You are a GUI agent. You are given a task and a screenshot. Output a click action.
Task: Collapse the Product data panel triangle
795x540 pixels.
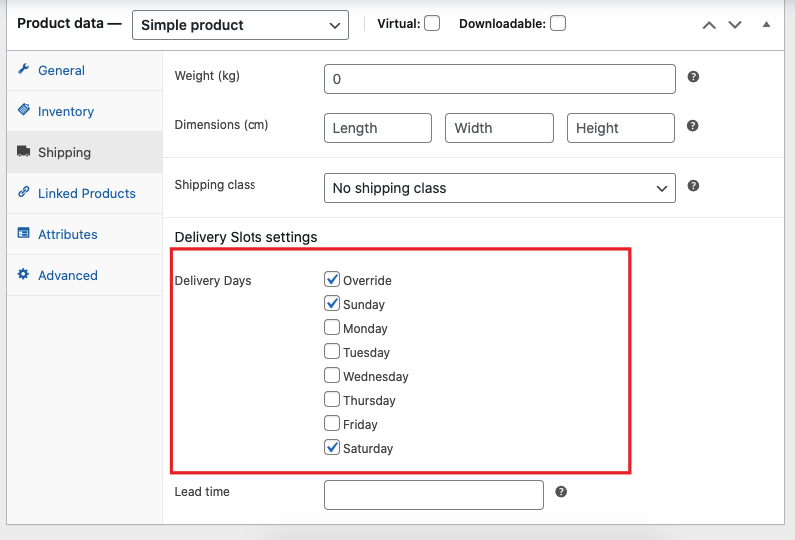767,24
